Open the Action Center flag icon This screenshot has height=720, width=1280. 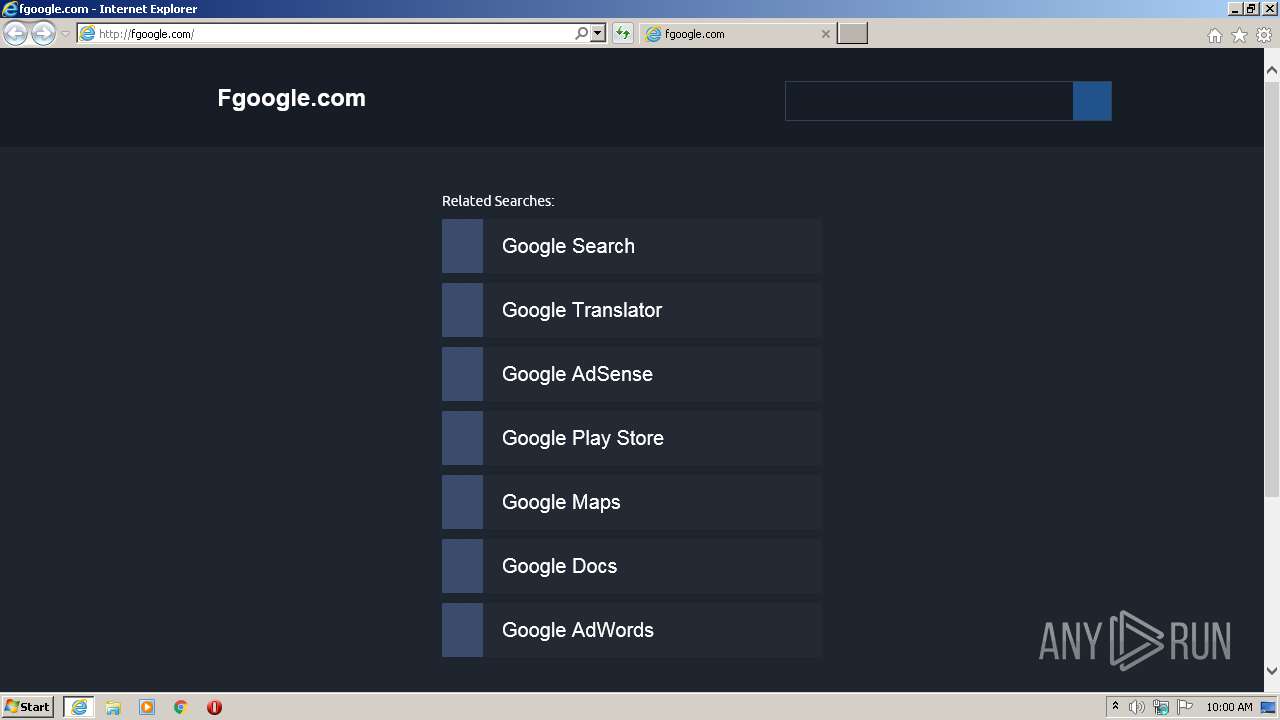[x=1185, y=707]
